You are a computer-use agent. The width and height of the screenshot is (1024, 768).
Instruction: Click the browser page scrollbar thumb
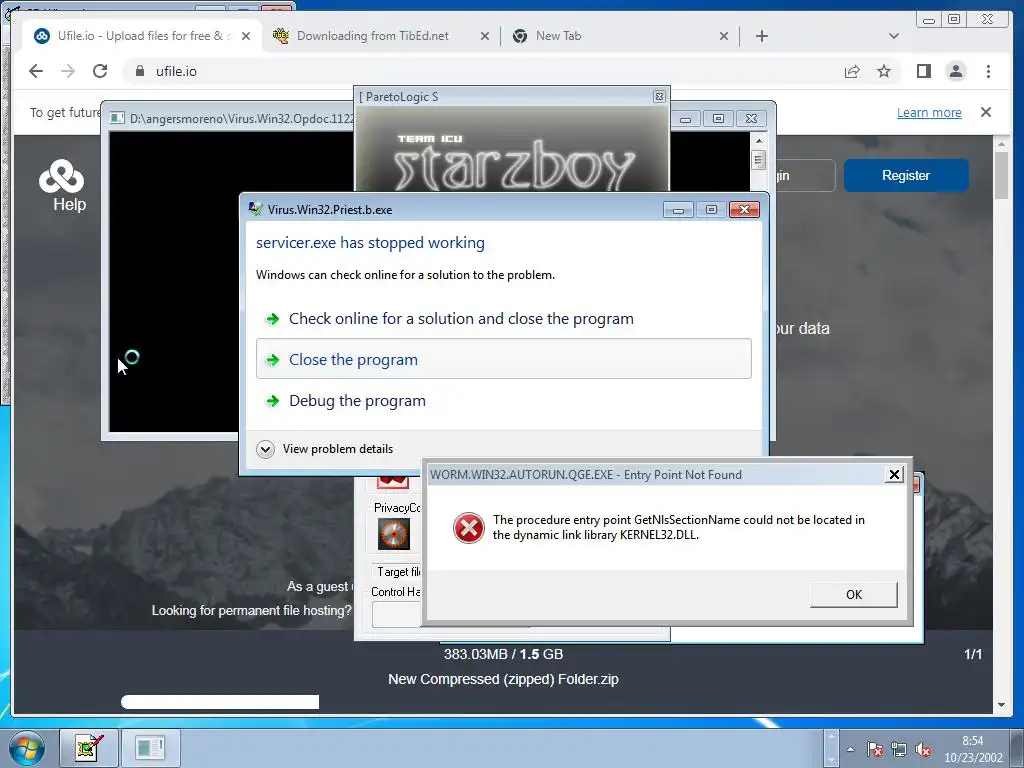(1001, 175)
